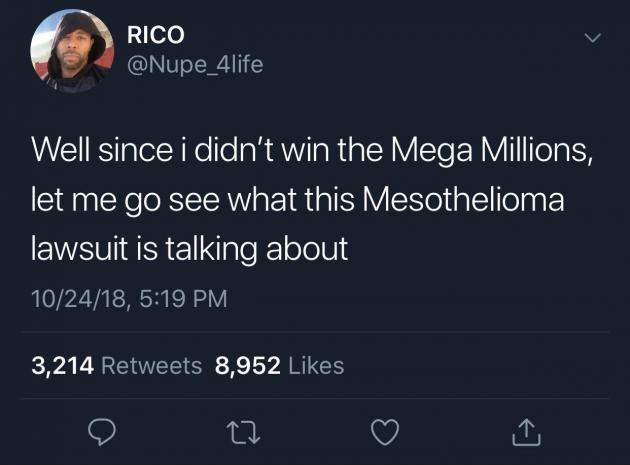
Task: Click the opening words Well since
Action: (x=93, y=152)
